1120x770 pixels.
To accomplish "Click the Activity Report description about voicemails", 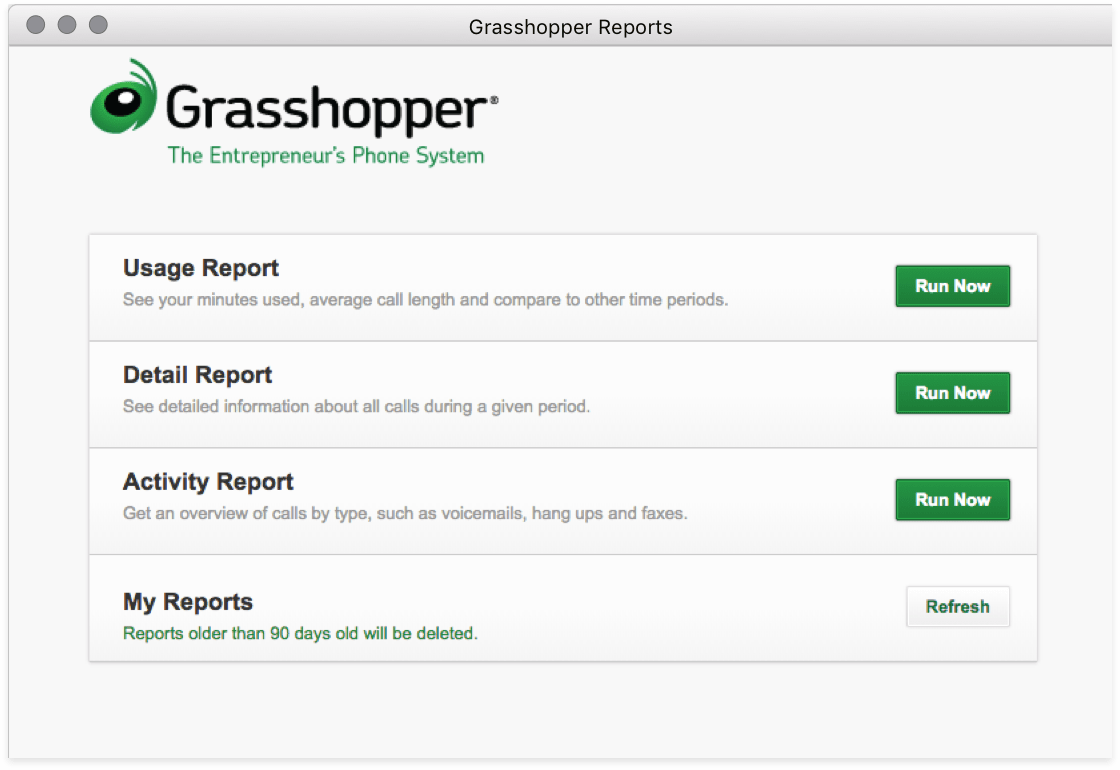I will (x=405, y=514).
